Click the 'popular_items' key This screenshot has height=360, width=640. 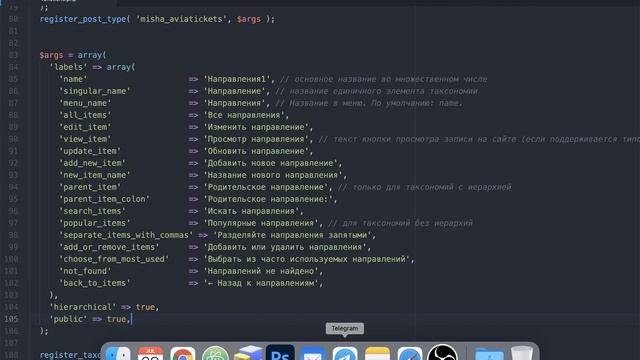click(95, 223)
